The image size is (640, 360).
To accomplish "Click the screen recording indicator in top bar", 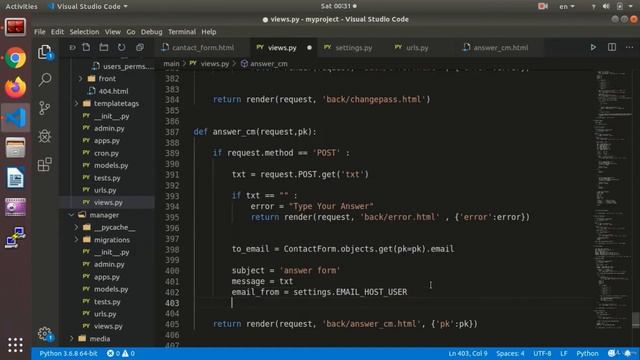I will [542, 7].
